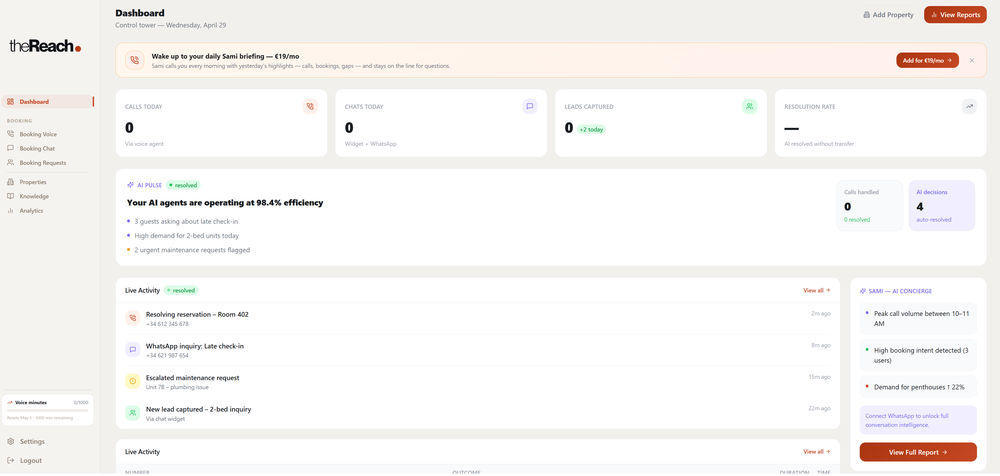Click the Booking Chat bubble icon
Screen dimensions: 1000x476
[10, 149]
